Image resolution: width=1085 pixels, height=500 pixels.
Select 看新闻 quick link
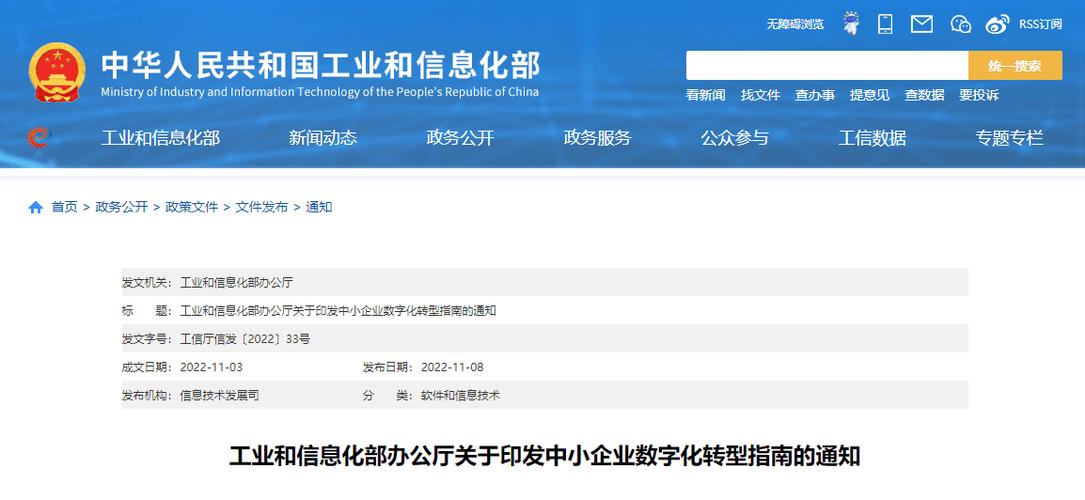pos(705,95)
